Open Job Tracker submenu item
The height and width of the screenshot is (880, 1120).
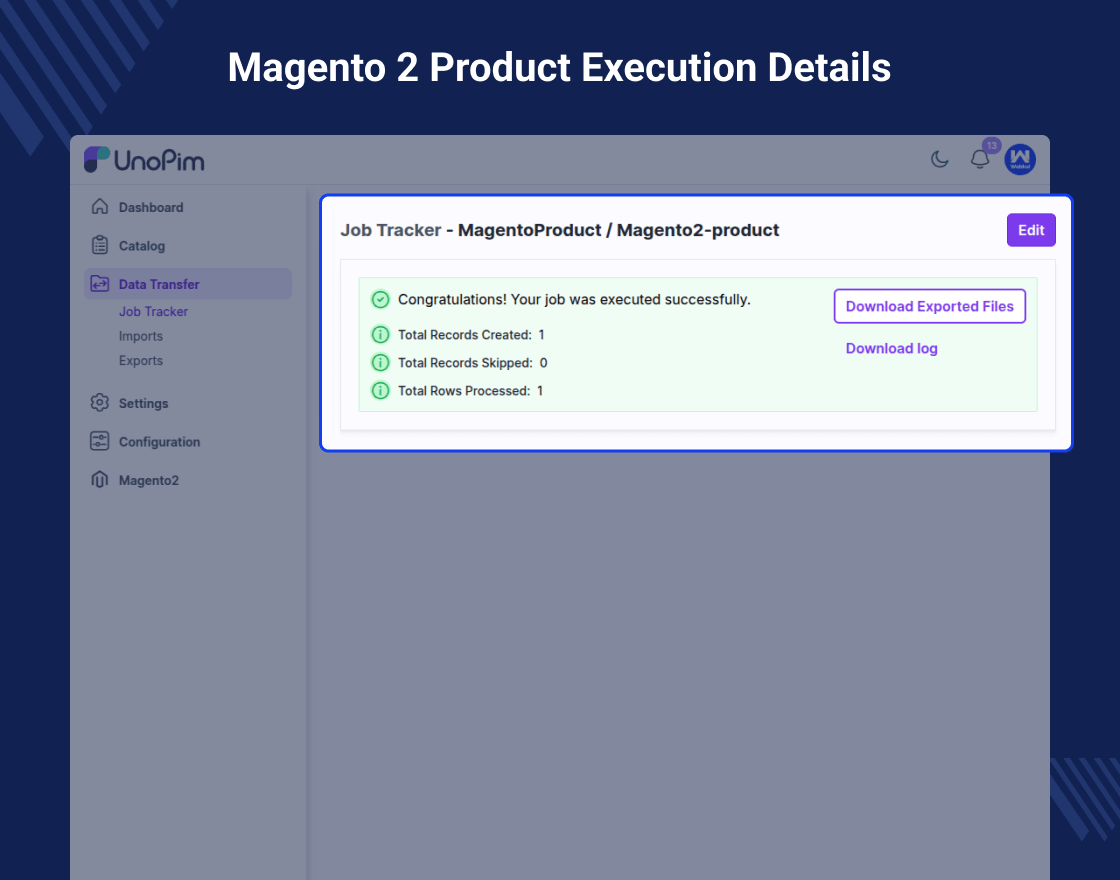point(153,311)
